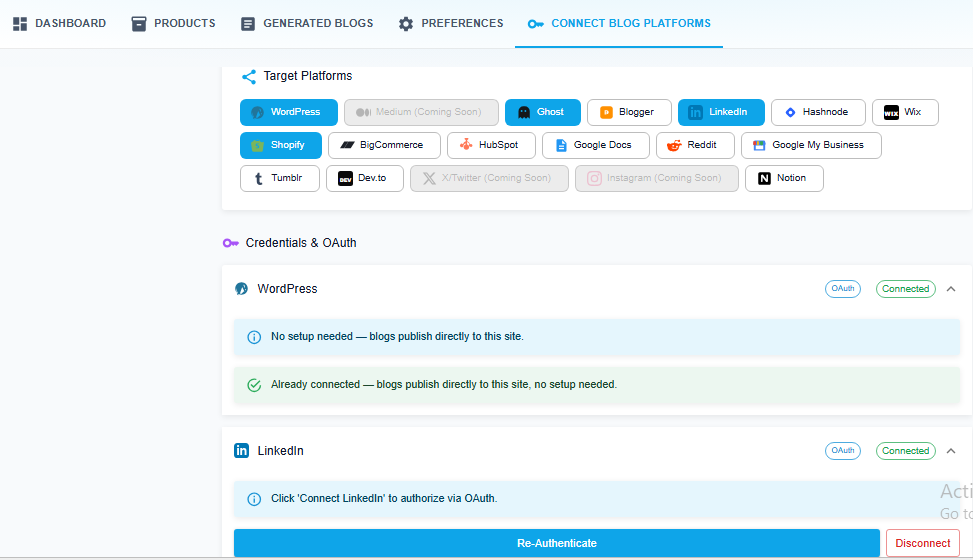This screenshot has height=560, width=973.
Task: Click the LinkedIn logo in credentials section
Action: click(241, 451)
